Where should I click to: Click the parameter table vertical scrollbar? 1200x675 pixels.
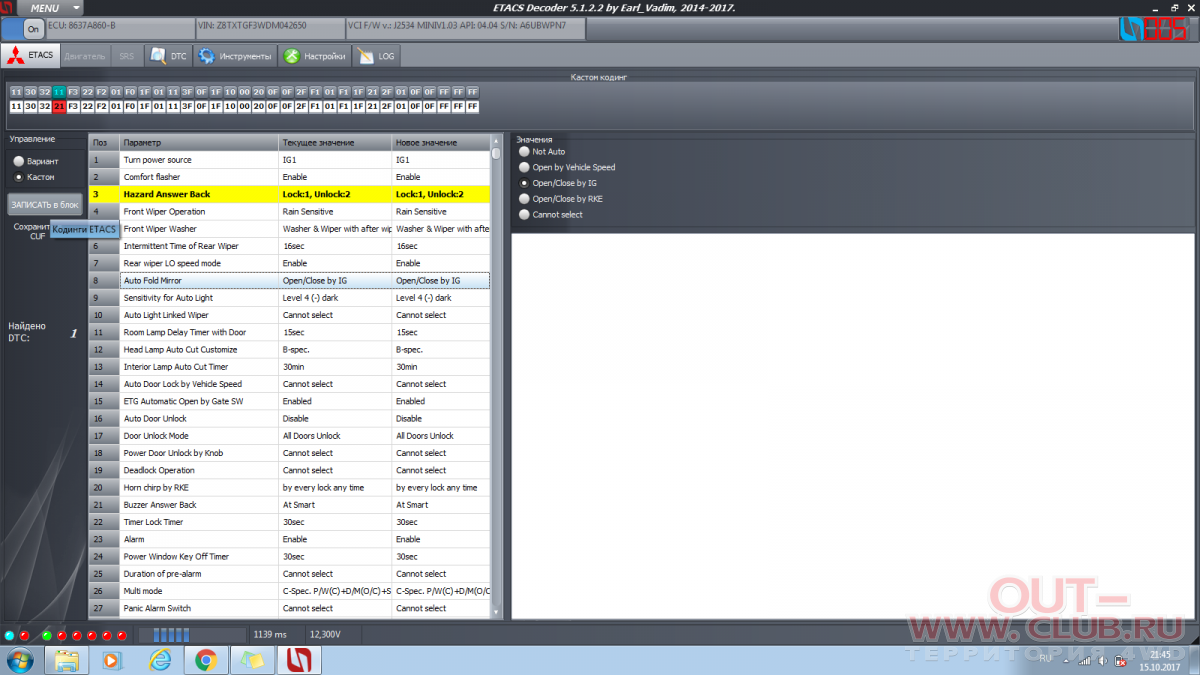point(497,378)
